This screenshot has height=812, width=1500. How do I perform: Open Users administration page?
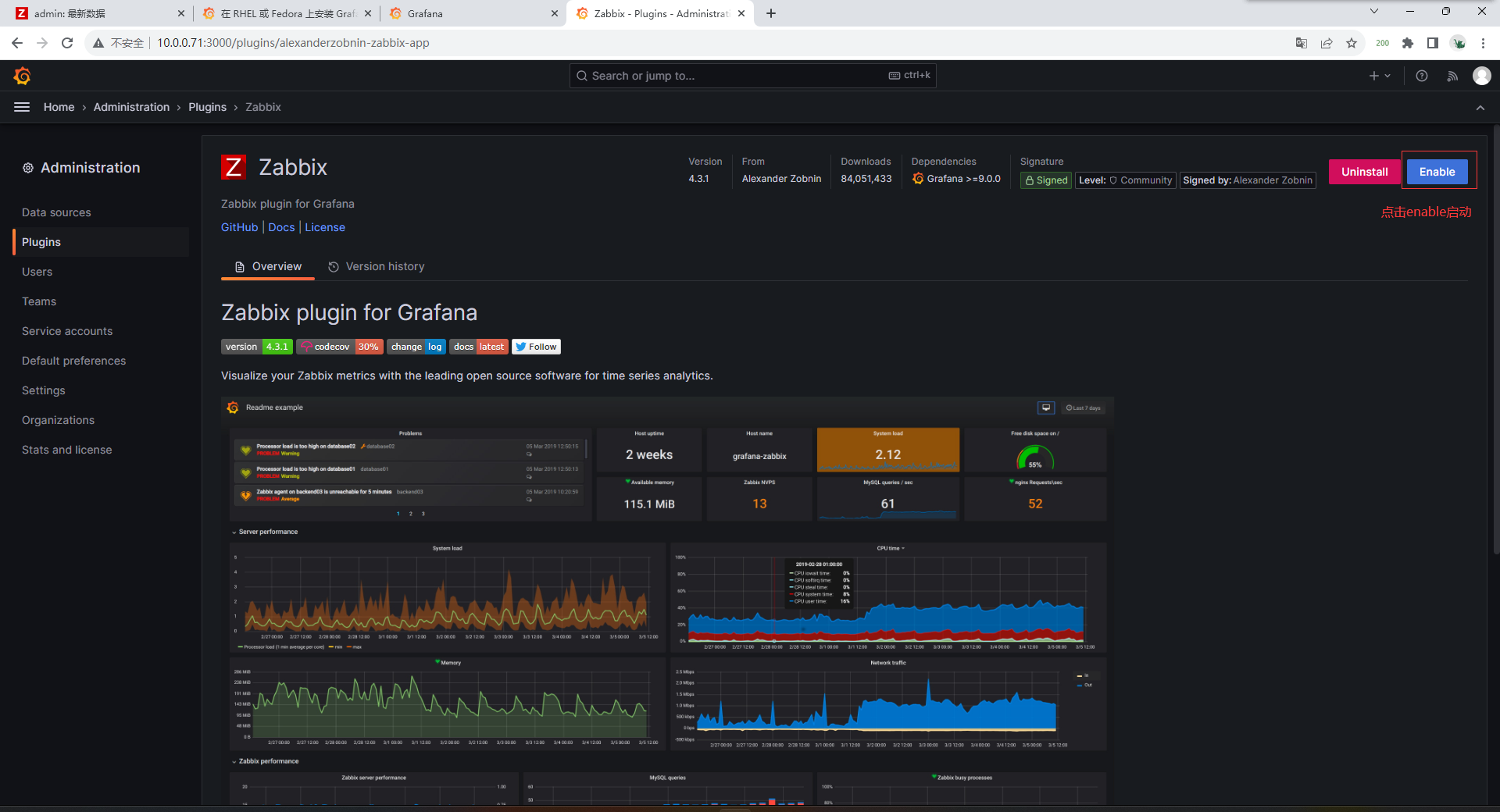pyautogui.click(x=37, y=272)
